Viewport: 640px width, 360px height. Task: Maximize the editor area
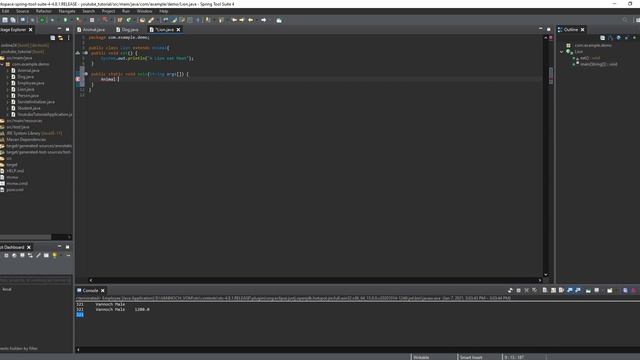pyautogui.click(x=549, y=29)
